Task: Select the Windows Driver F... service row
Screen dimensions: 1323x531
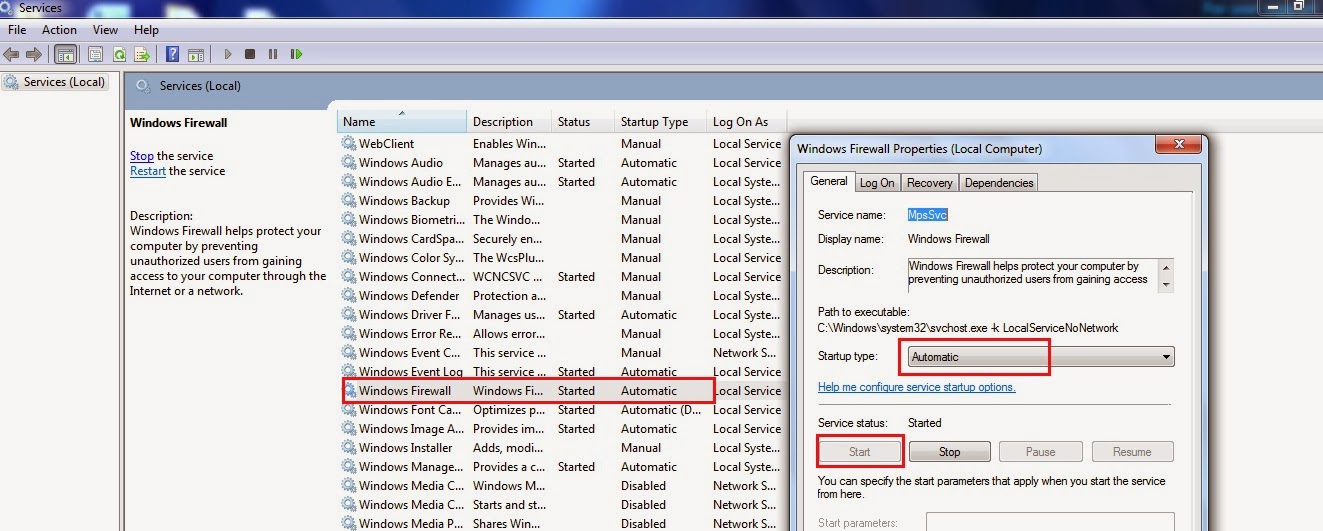Action: pyautogui.click(x=562, y=315)
